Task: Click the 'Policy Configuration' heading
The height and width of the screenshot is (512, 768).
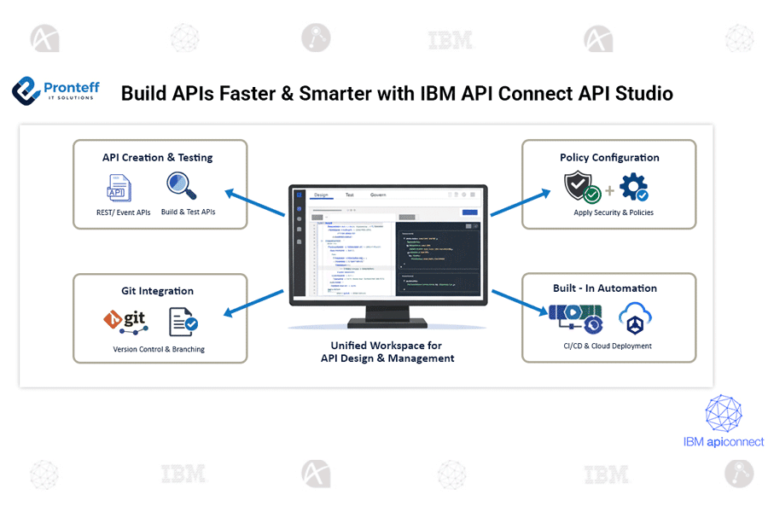Action: tap(609, 157)
